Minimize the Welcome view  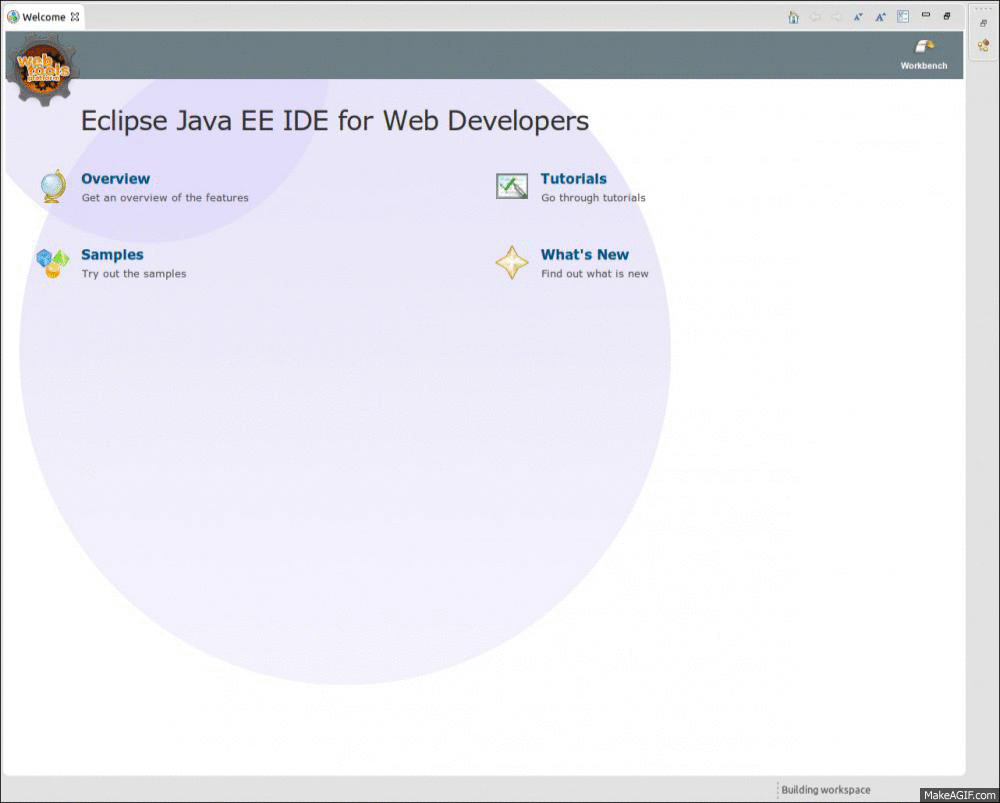(x=926, y=15)
